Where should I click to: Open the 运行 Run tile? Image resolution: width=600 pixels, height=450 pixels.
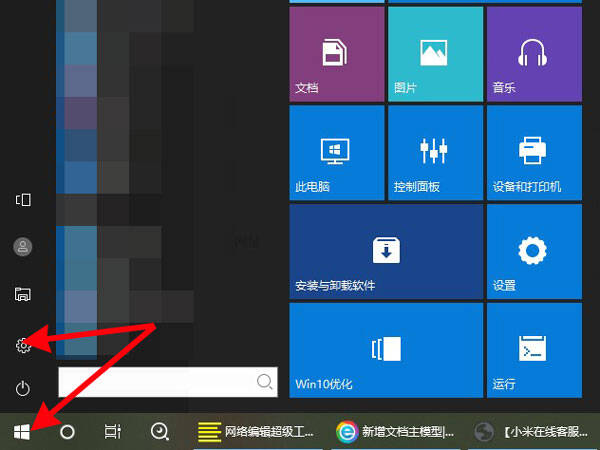tap(534, 350)
